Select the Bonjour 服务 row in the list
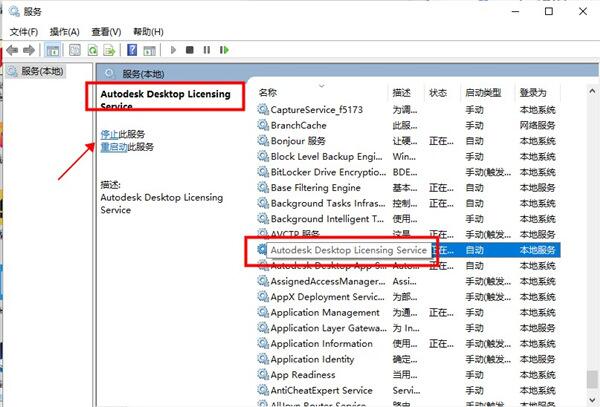The width and height of the screenshot is (600, 407). click(x=306, y=141)
